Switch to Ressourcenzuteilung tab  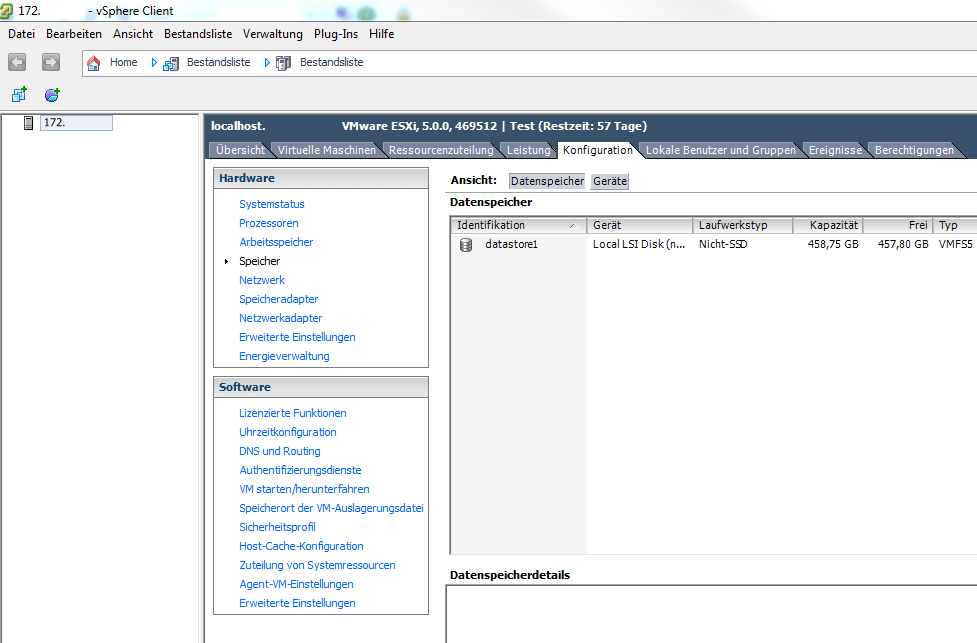(441, 150)
